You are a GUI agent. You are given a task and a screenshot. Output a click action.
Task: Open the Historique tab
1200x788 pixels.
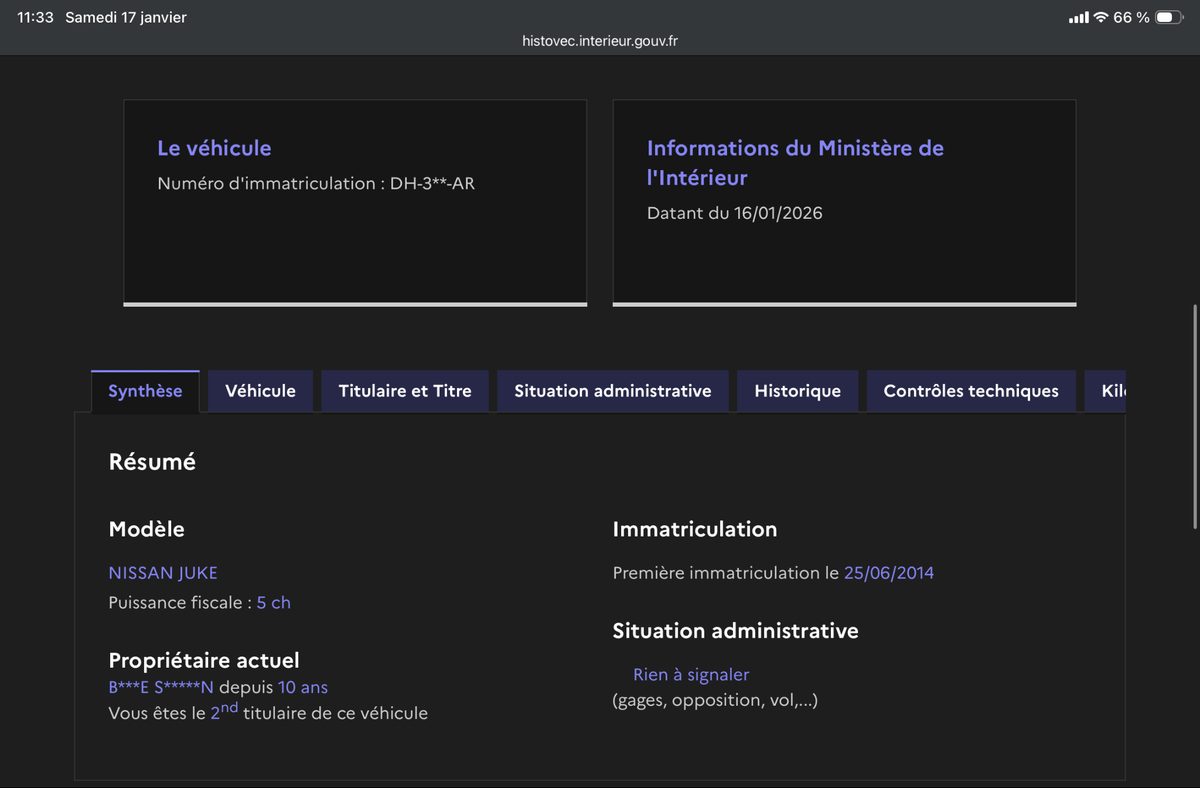click(x=797, y=391)
